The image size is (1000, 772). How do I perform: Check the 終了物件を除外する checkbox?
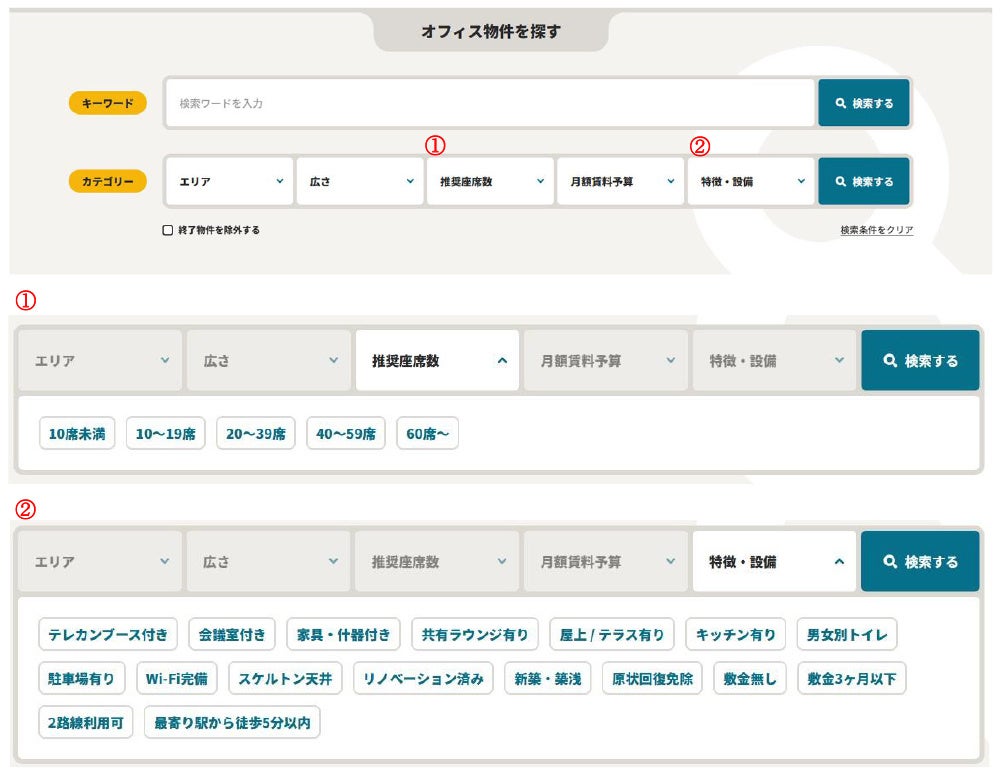[168, 230]
